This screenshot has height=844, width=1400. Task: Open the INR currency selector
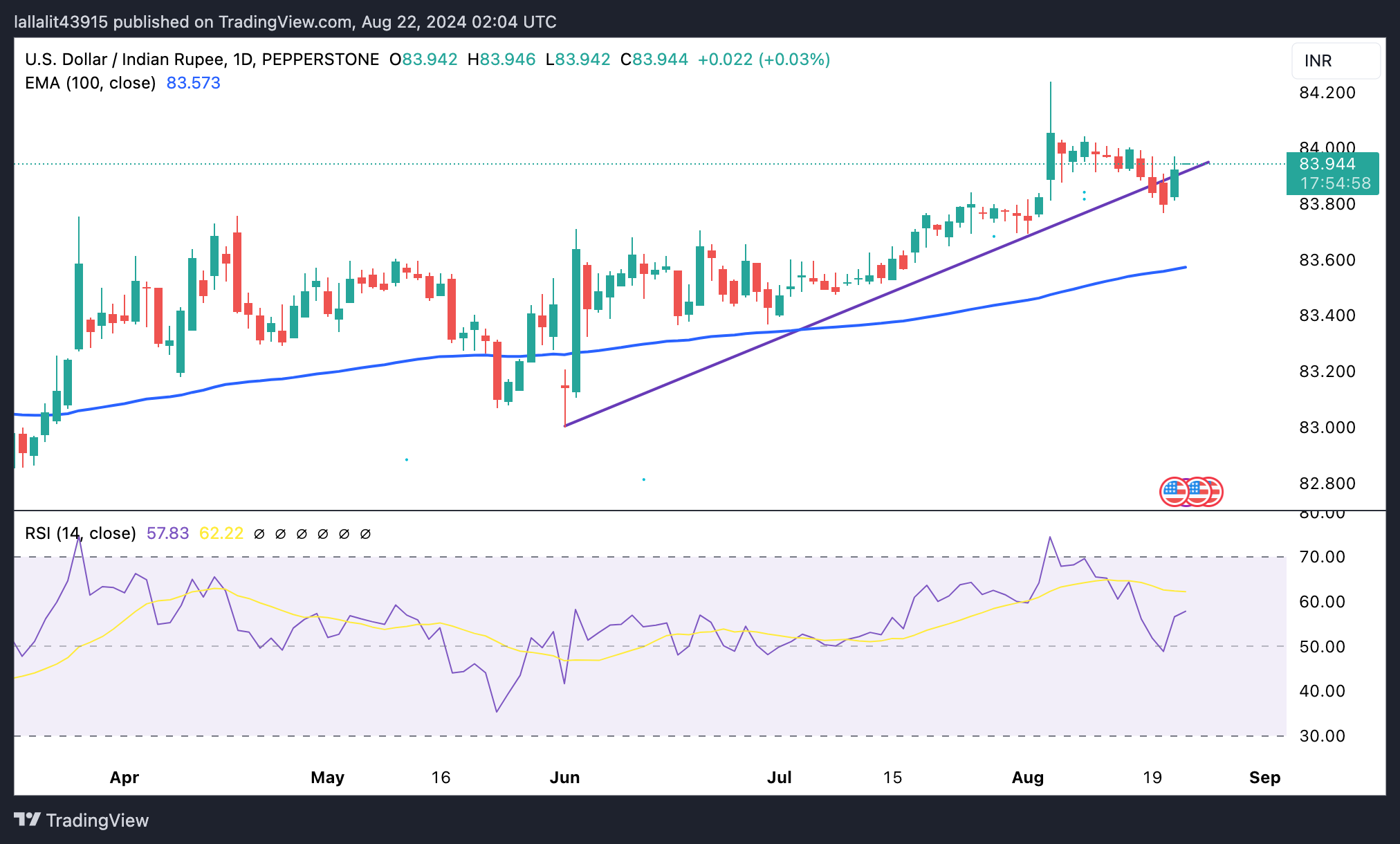[x=1335, y=61]
